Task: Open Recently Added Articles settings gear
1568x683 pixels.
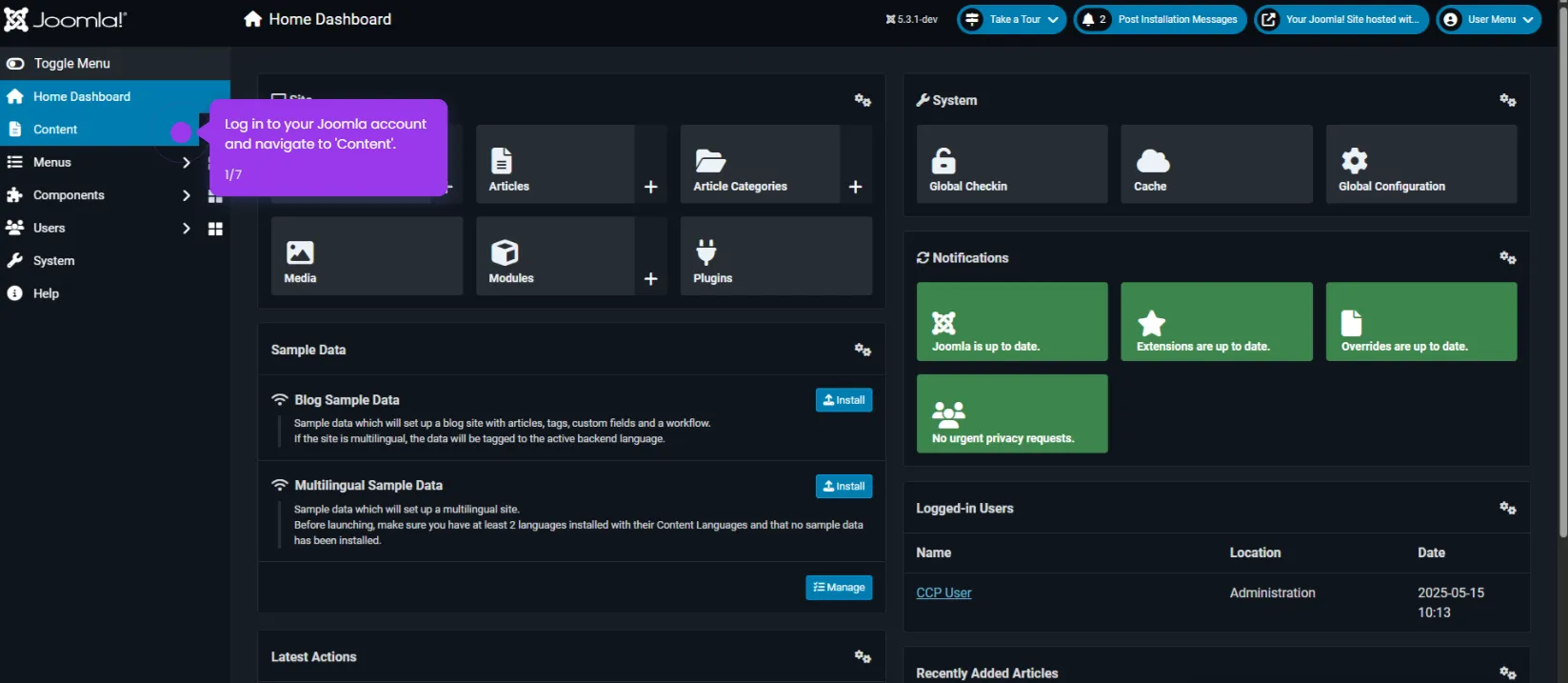Action: pyautogui.click(x=1508, y=673)
